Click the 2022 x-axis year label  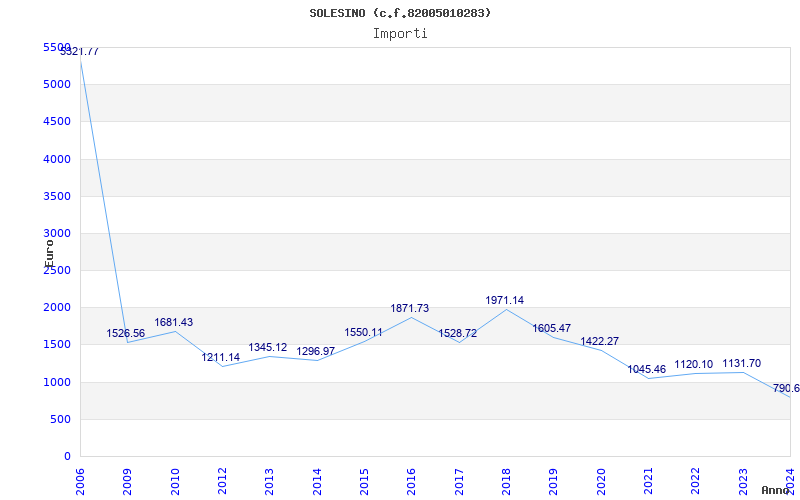coord(696,482)
